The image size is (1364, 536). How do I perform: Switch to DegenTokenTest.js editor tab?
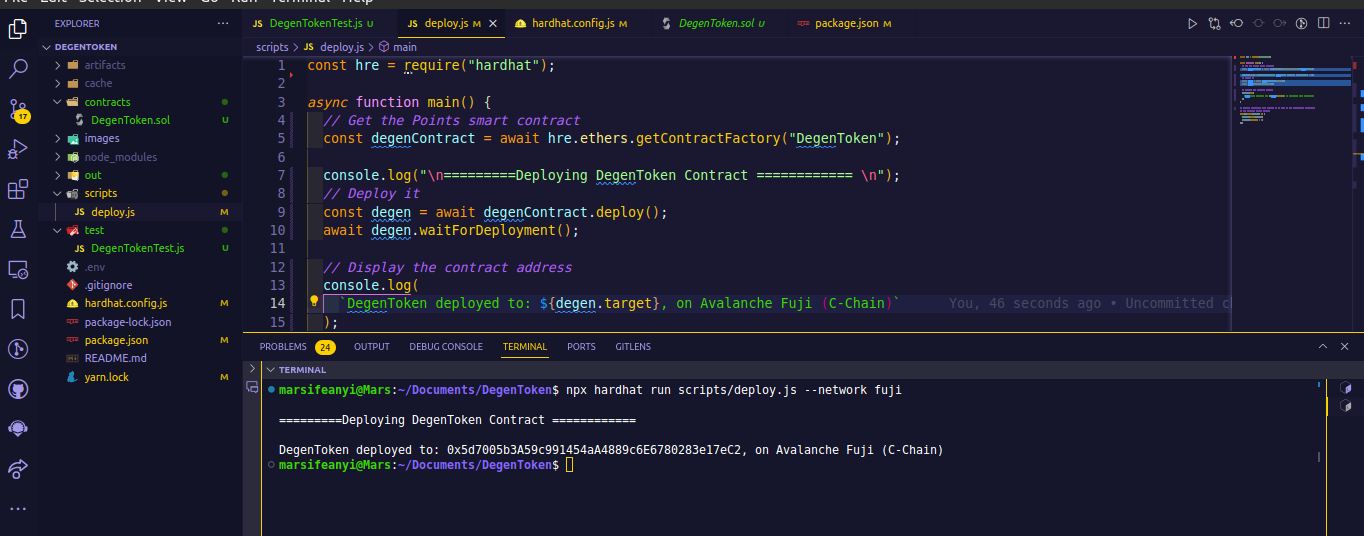[x=313, y=23]
